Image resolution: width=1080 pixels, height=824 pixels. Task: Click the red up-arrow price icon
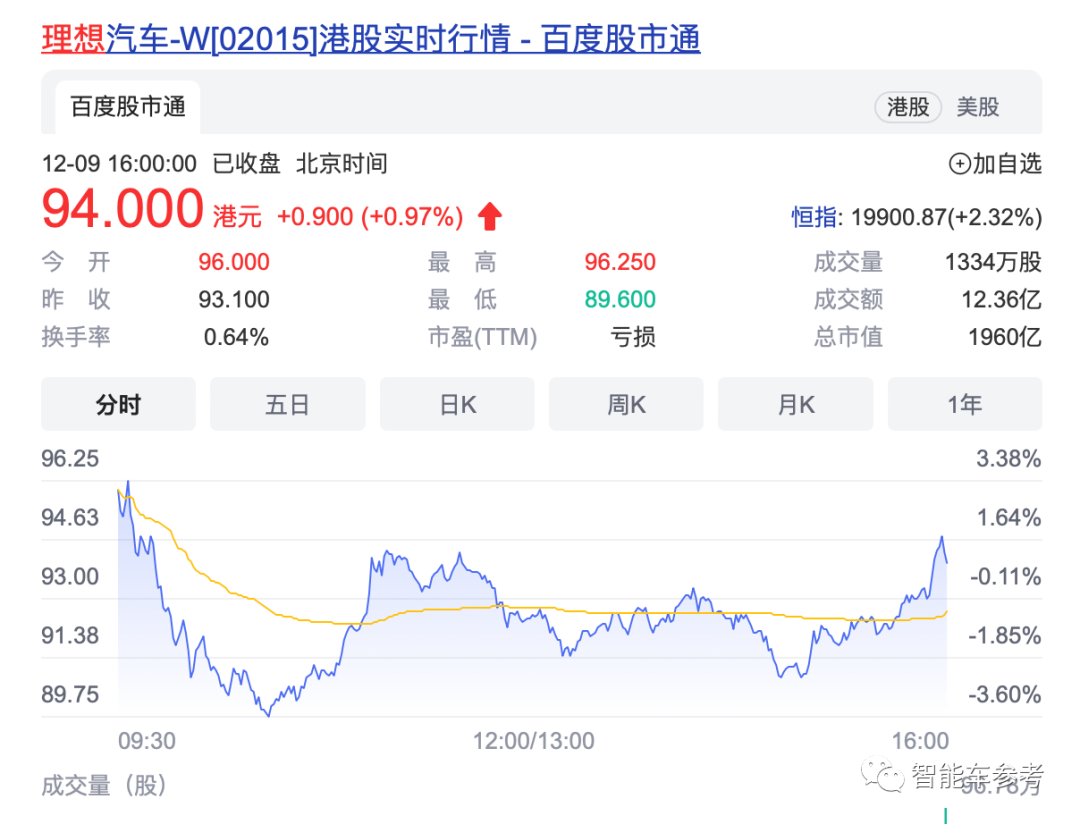click(x=490, y=216)
